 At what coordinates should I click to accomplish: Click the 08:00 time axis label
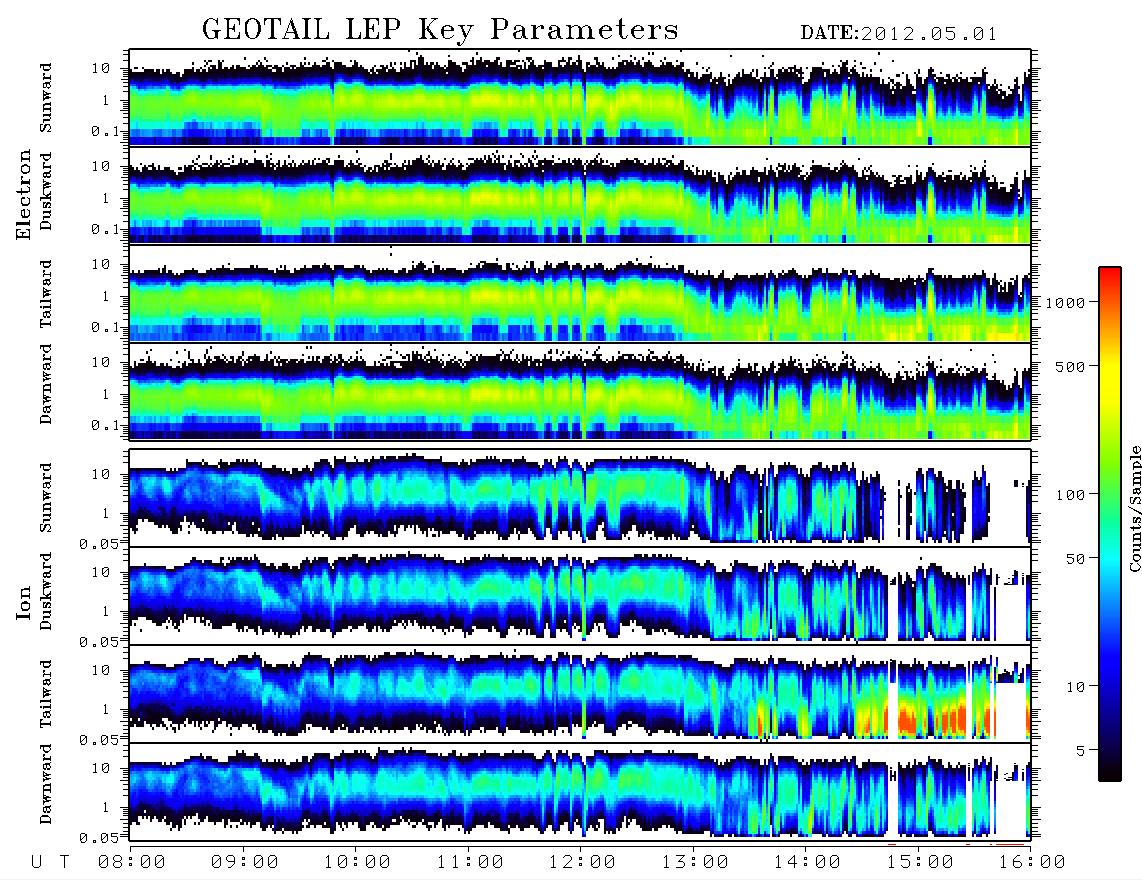[132, 862]
